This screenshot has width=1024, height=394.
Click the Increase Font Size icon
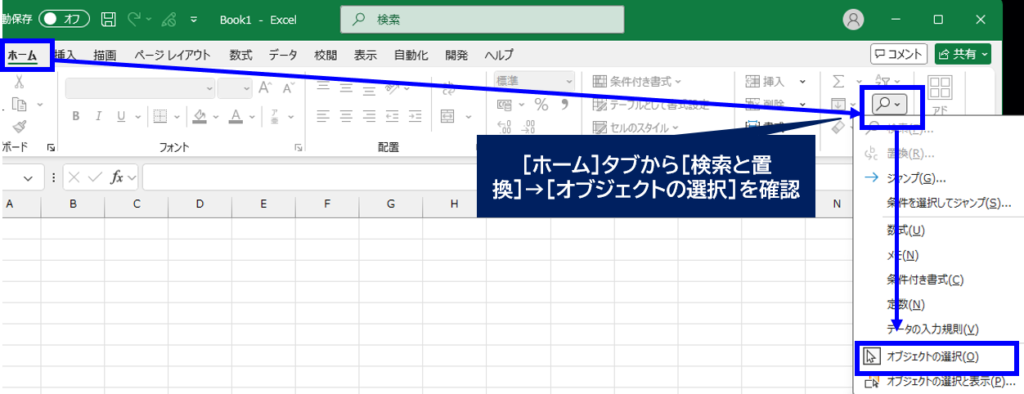[x=264, y=87]
